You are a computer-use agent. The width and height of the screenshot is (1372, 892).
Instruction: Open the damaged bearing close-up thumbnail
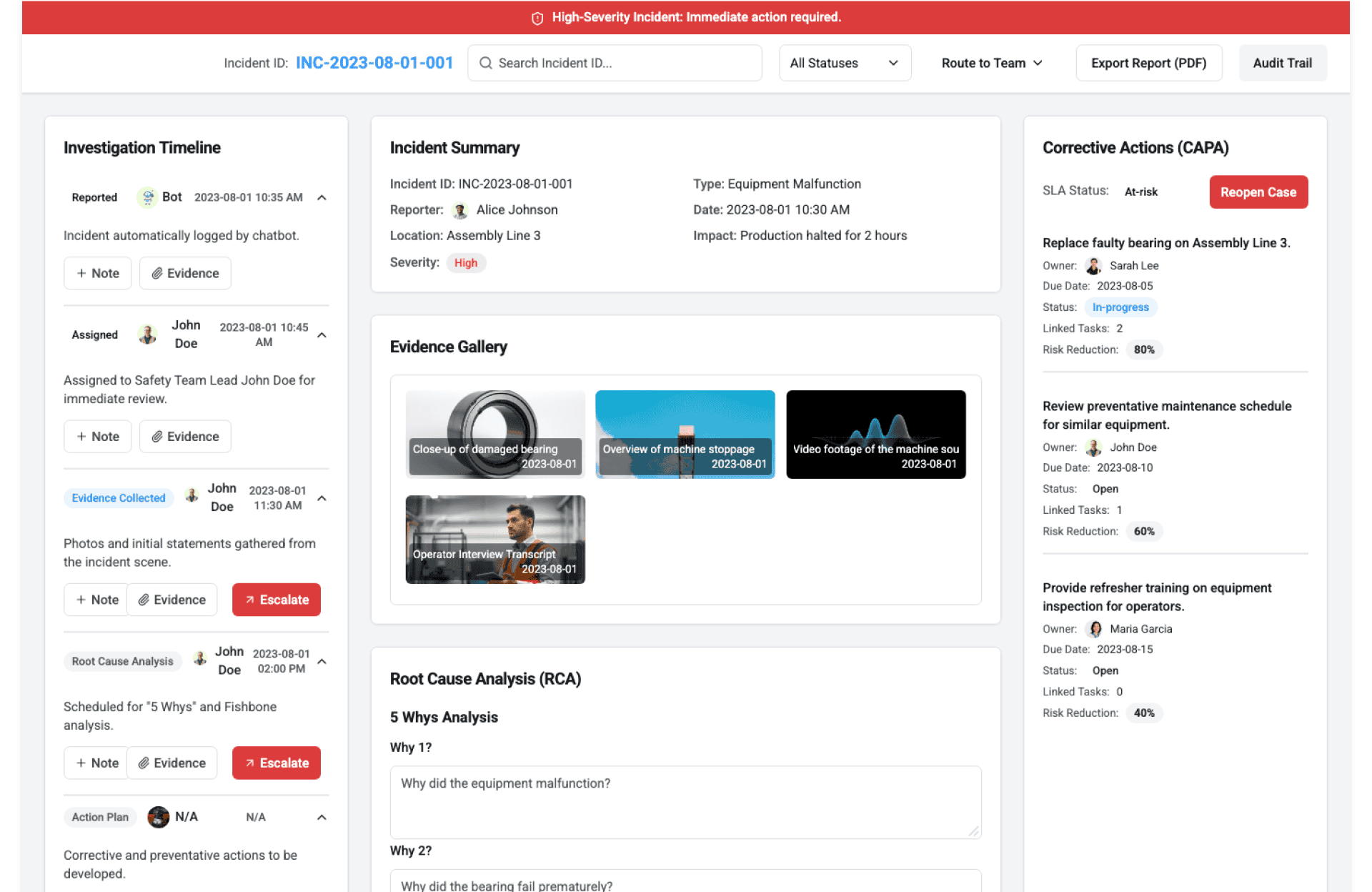[495, 434]
